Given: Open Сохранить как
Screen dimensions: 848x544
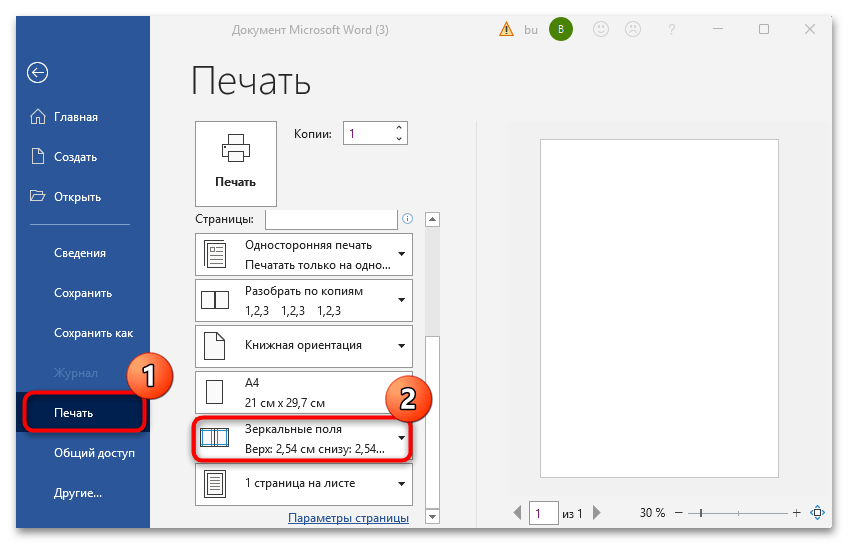Looking at the screenshot, I should coord(94,333).
